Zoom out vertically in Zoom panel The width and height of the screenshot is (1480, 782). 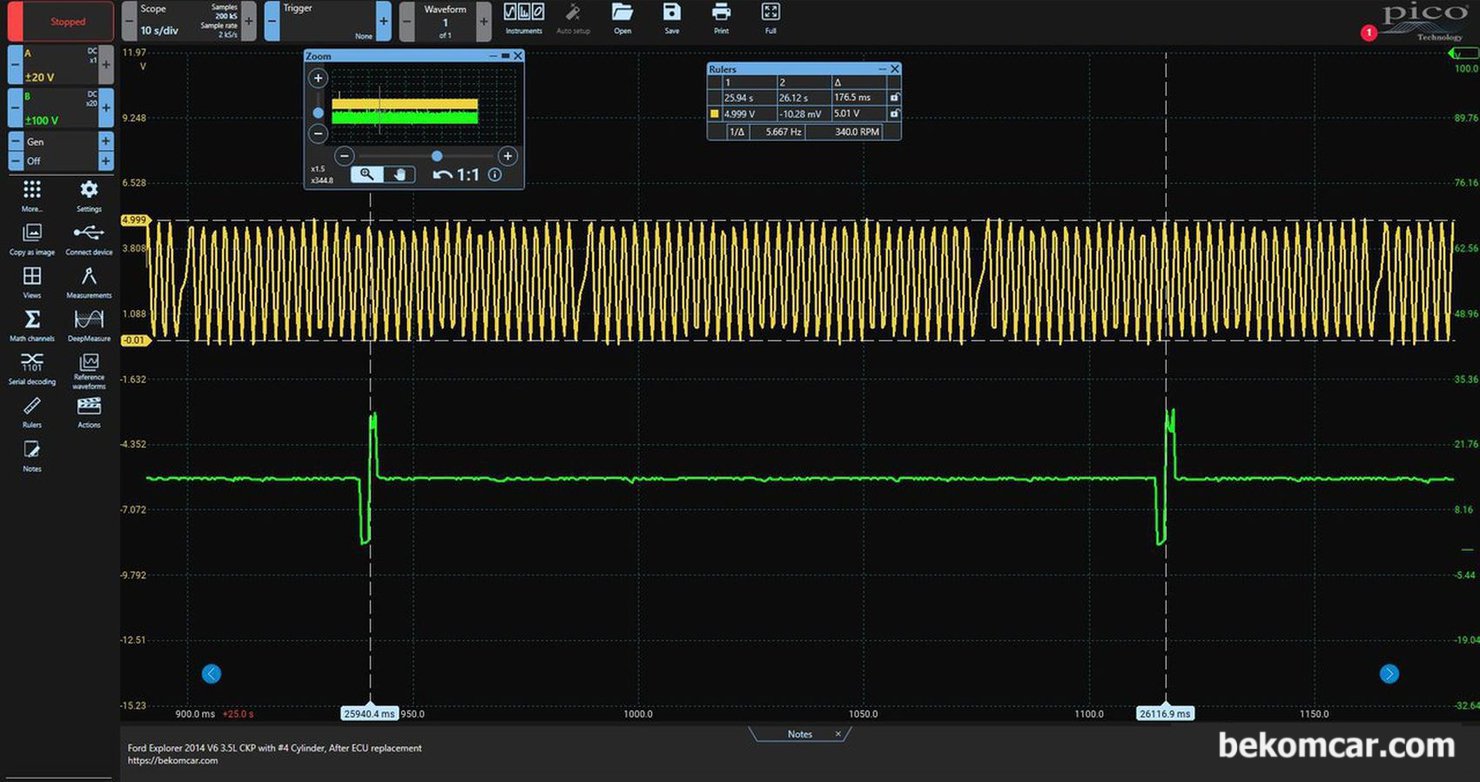318,133
